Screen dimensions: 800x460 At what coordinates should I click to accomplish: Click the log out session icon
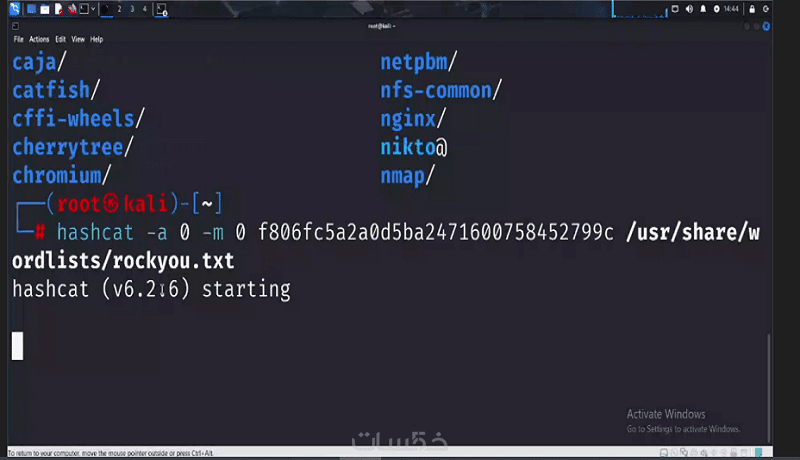click(766, 9)
